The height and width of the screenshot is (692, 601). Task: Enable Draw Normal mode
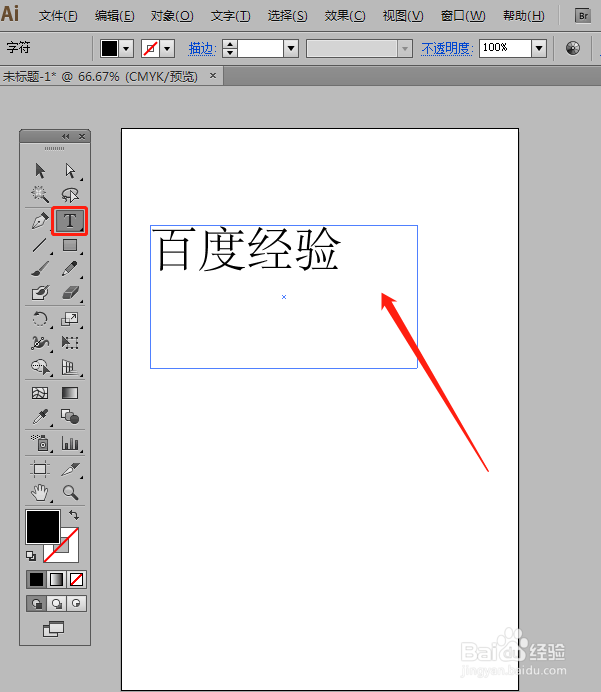36,603
